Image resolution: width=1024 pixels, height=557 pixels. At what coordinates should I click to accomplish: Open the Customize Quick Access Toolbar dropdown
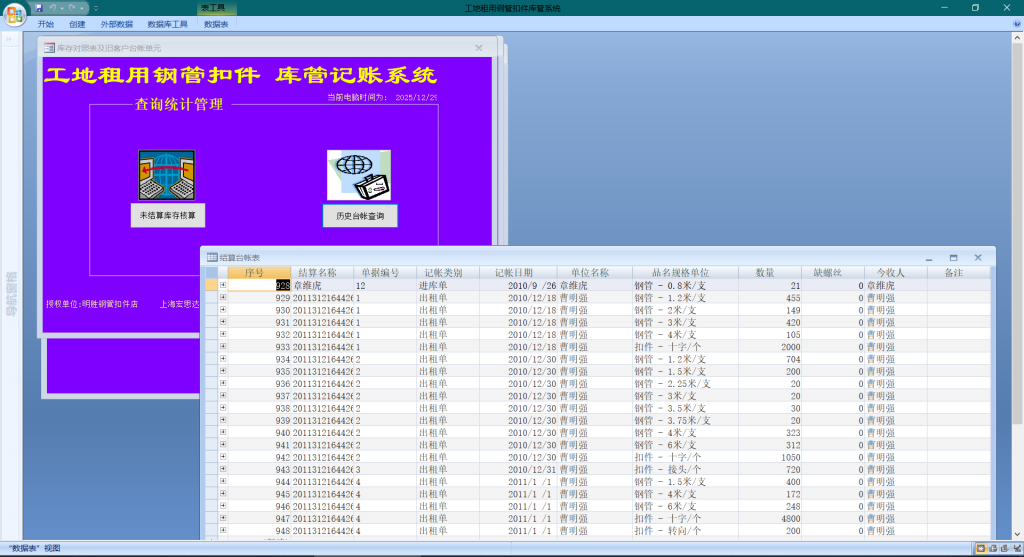click(97, 8)
